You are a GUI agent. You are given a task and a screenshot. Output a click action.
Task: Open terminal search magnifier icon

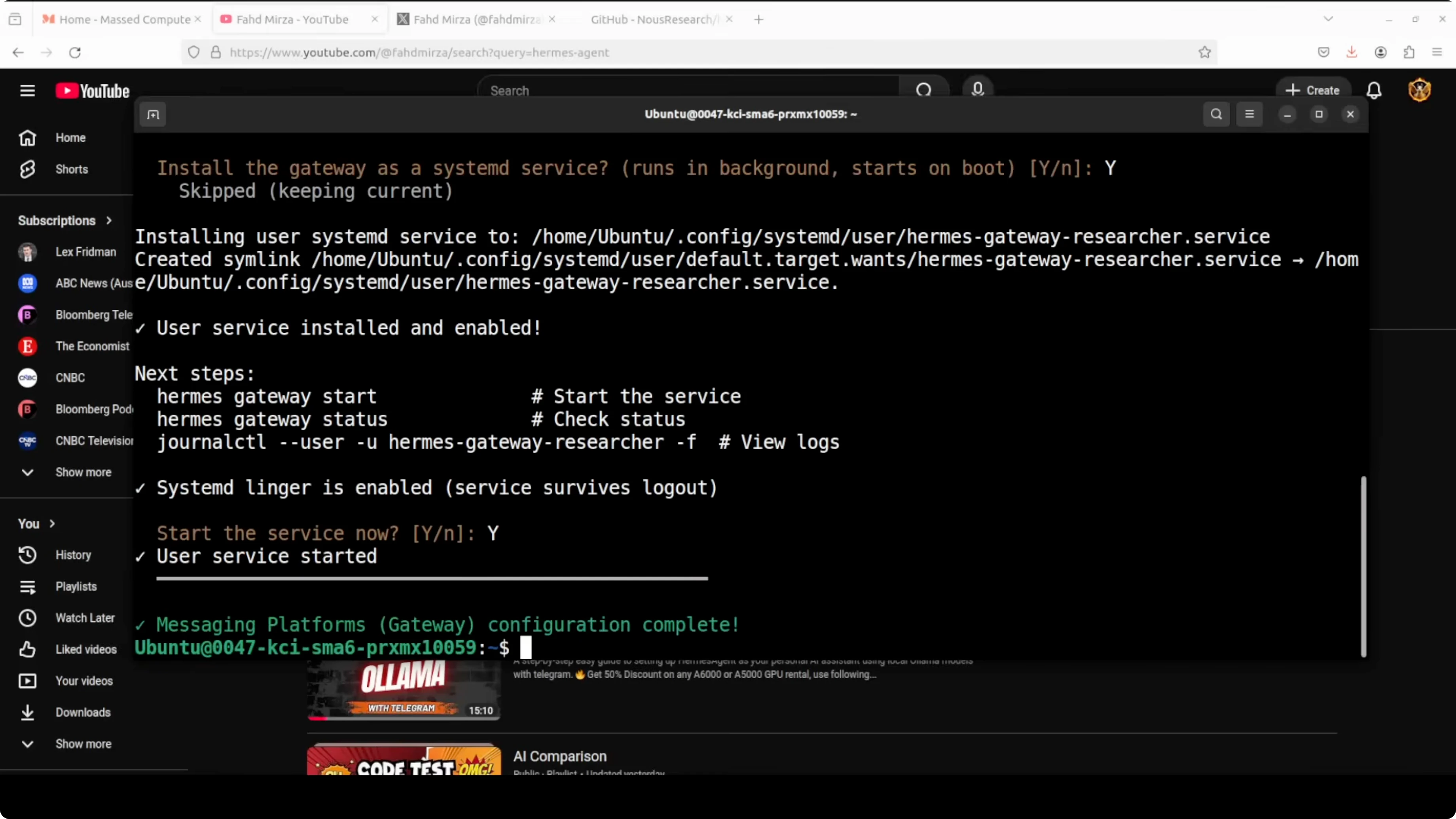[1216, 114]
